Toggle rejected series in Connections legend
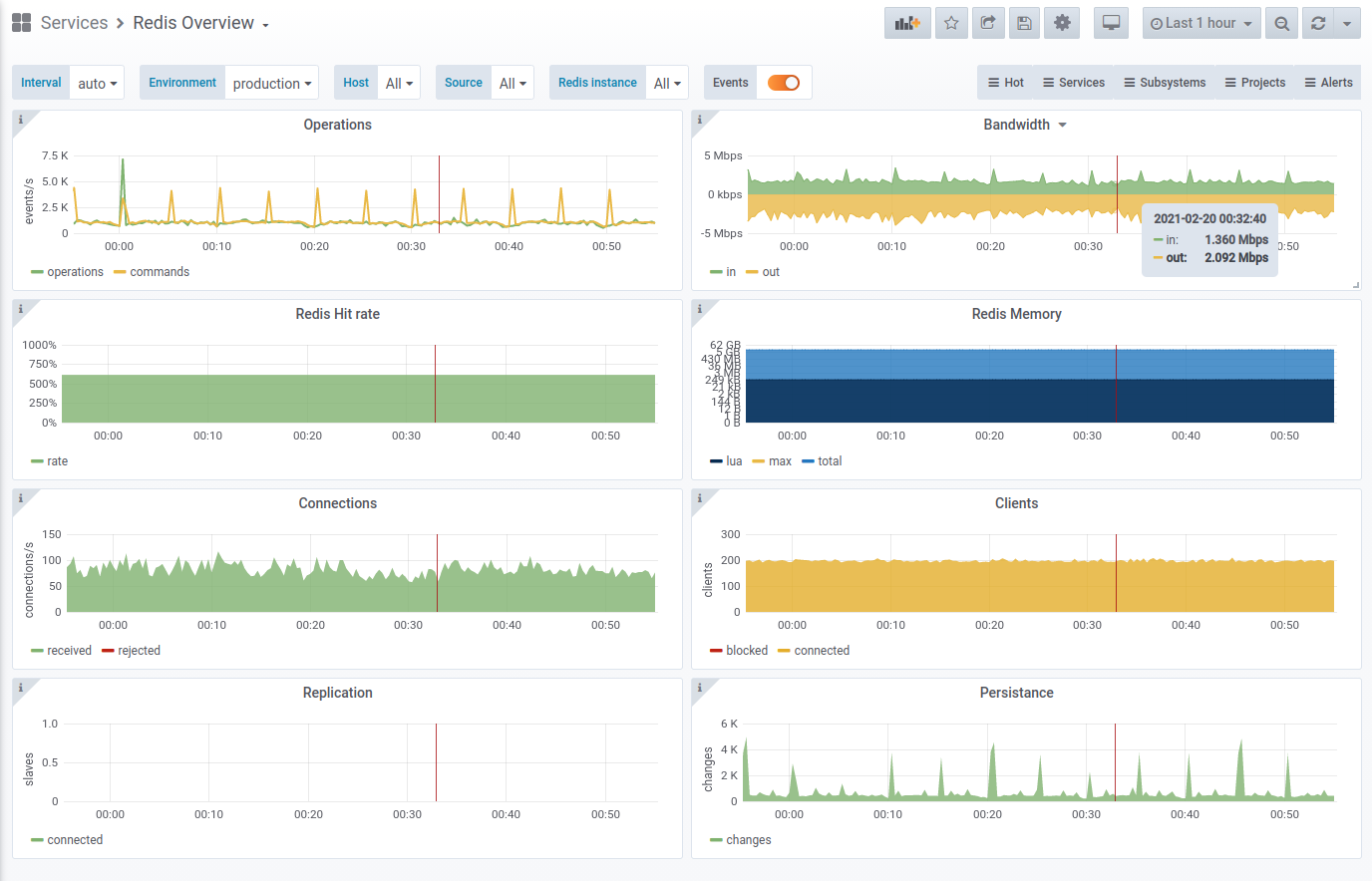1372x881 pixels. (139, 651)
